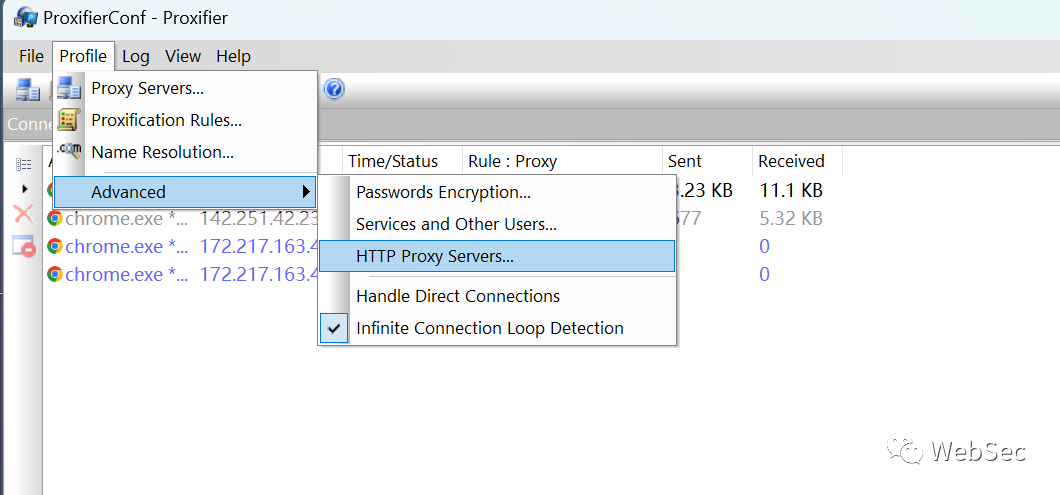Expand the small black arrow in sidebar
The width and height of the screenshot is (1060, 495).
point(25,189)
